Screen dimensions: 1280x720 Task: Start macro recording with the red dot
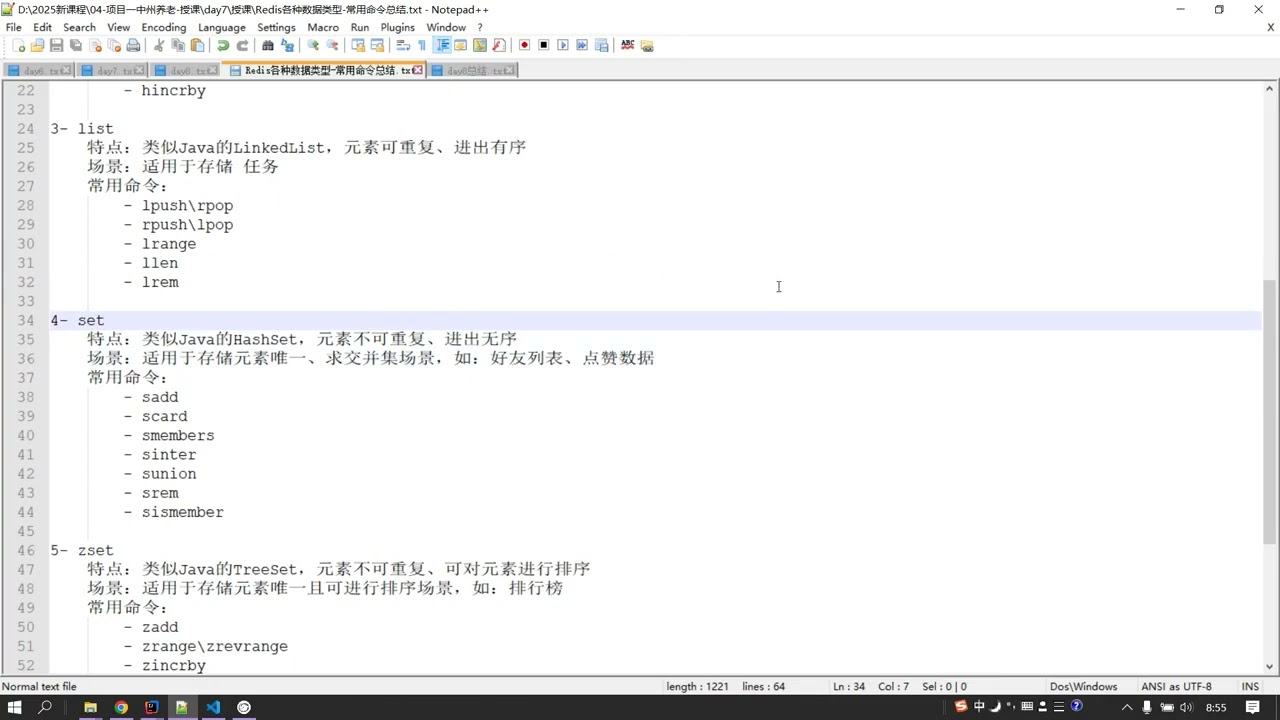[524, 45]
